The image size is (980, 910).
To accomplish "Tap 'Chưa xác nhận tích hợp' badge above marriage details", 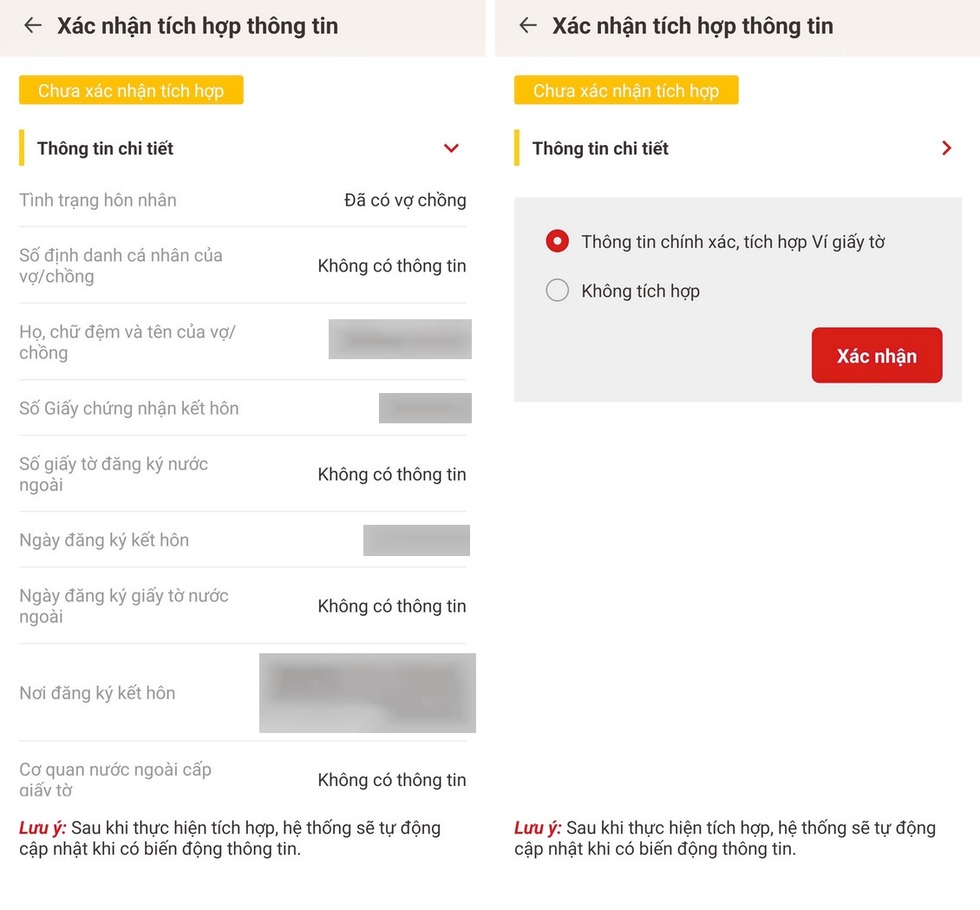I will pyautogui.click(x=131, y=91).
